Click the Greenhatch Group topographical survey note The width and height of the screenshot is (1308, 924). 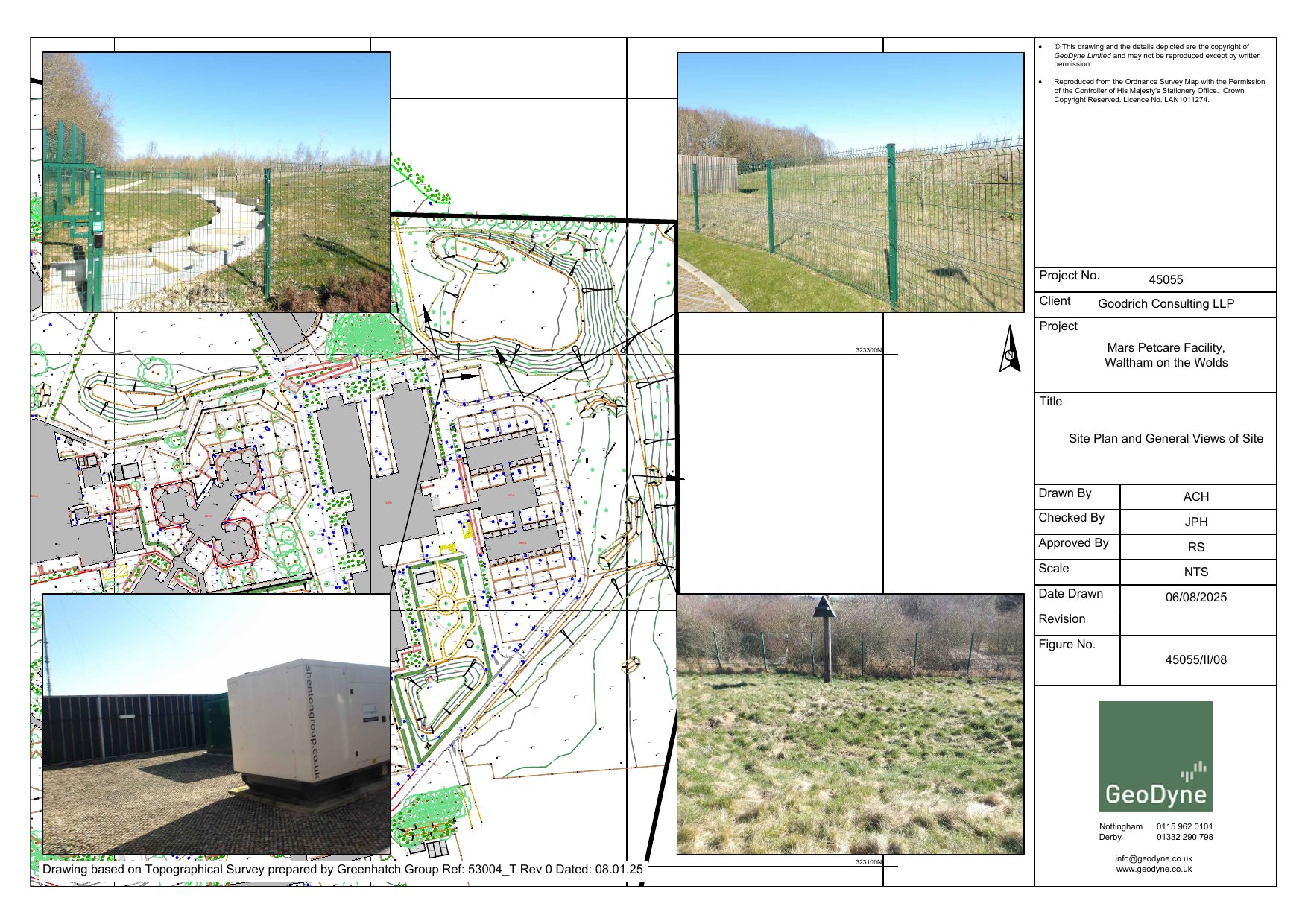tap(342, 869)
